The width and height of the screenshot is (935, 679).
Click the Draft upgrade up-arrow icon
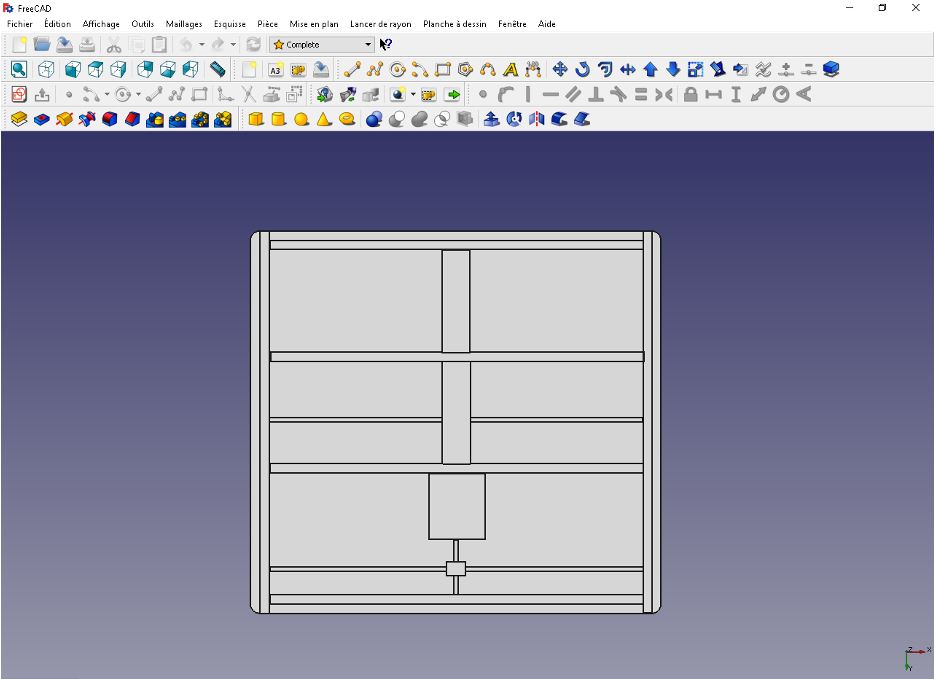click(x=651, y=69)
